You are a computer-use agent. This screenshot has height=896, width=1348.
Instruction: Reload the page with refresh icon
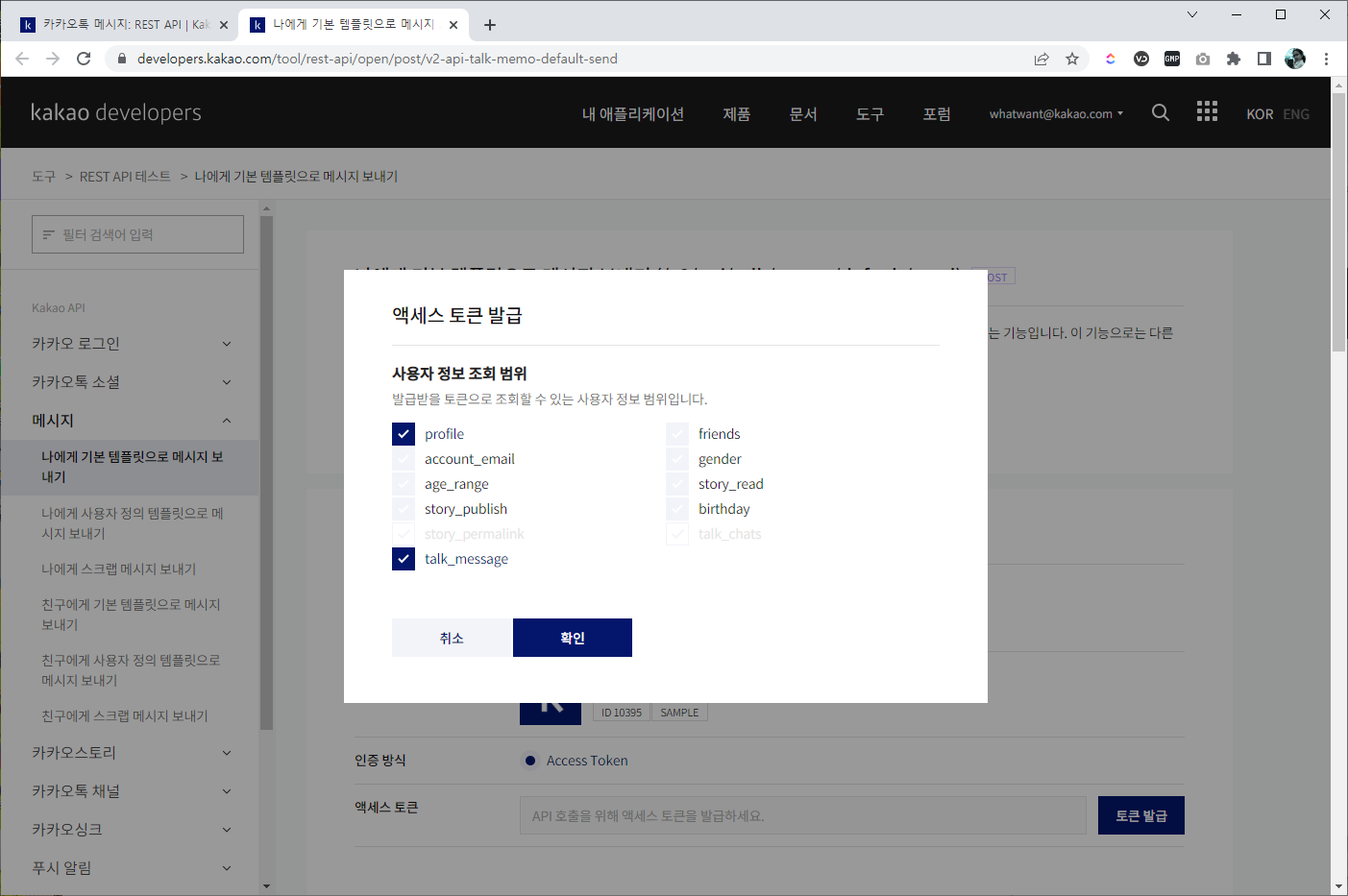[84, 59]
